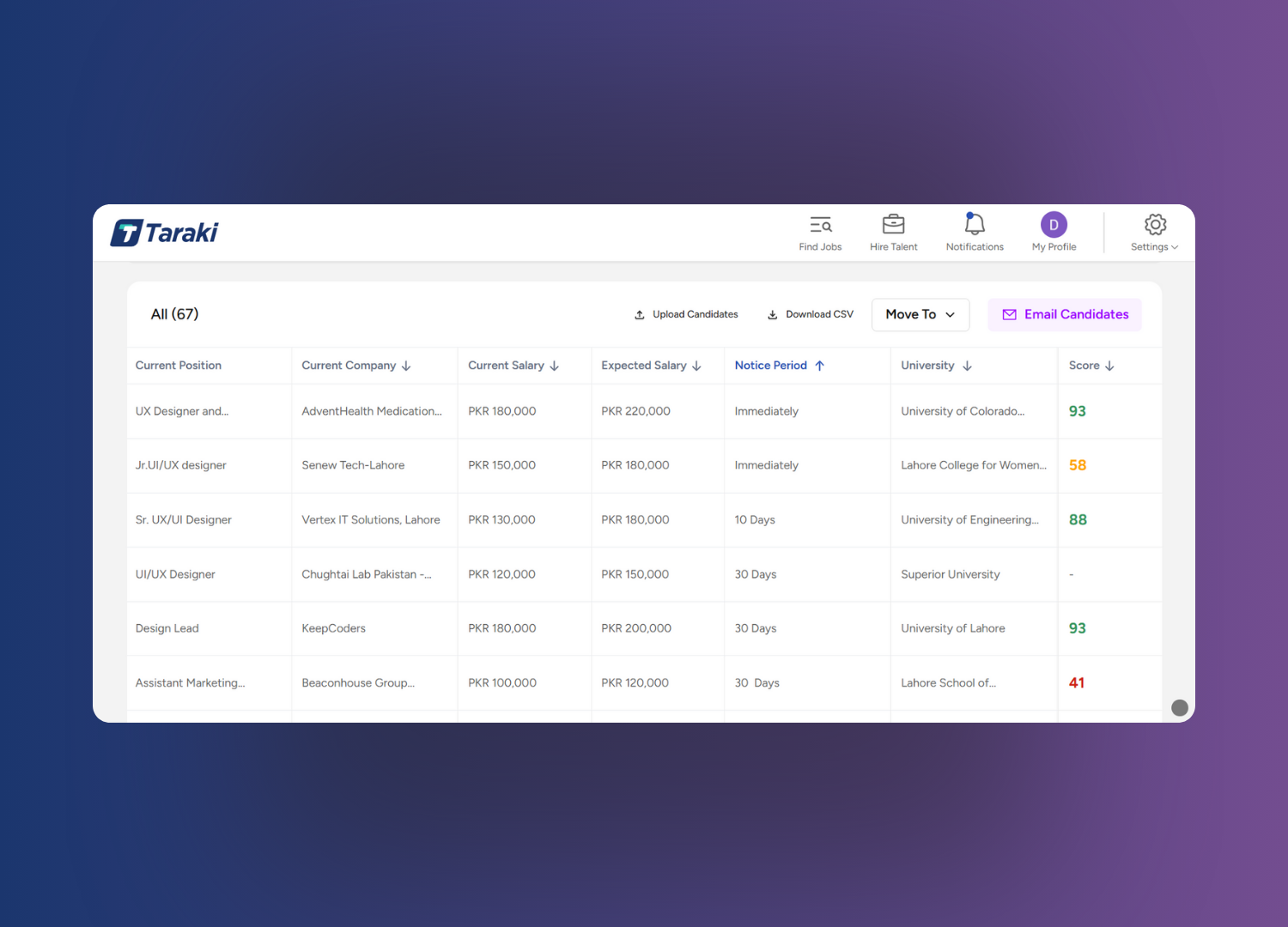Image resolution: width=1288 pixels, height=927 pixels.
Task: Click the Settings gear icon
Action: (x=1155, y=225)
